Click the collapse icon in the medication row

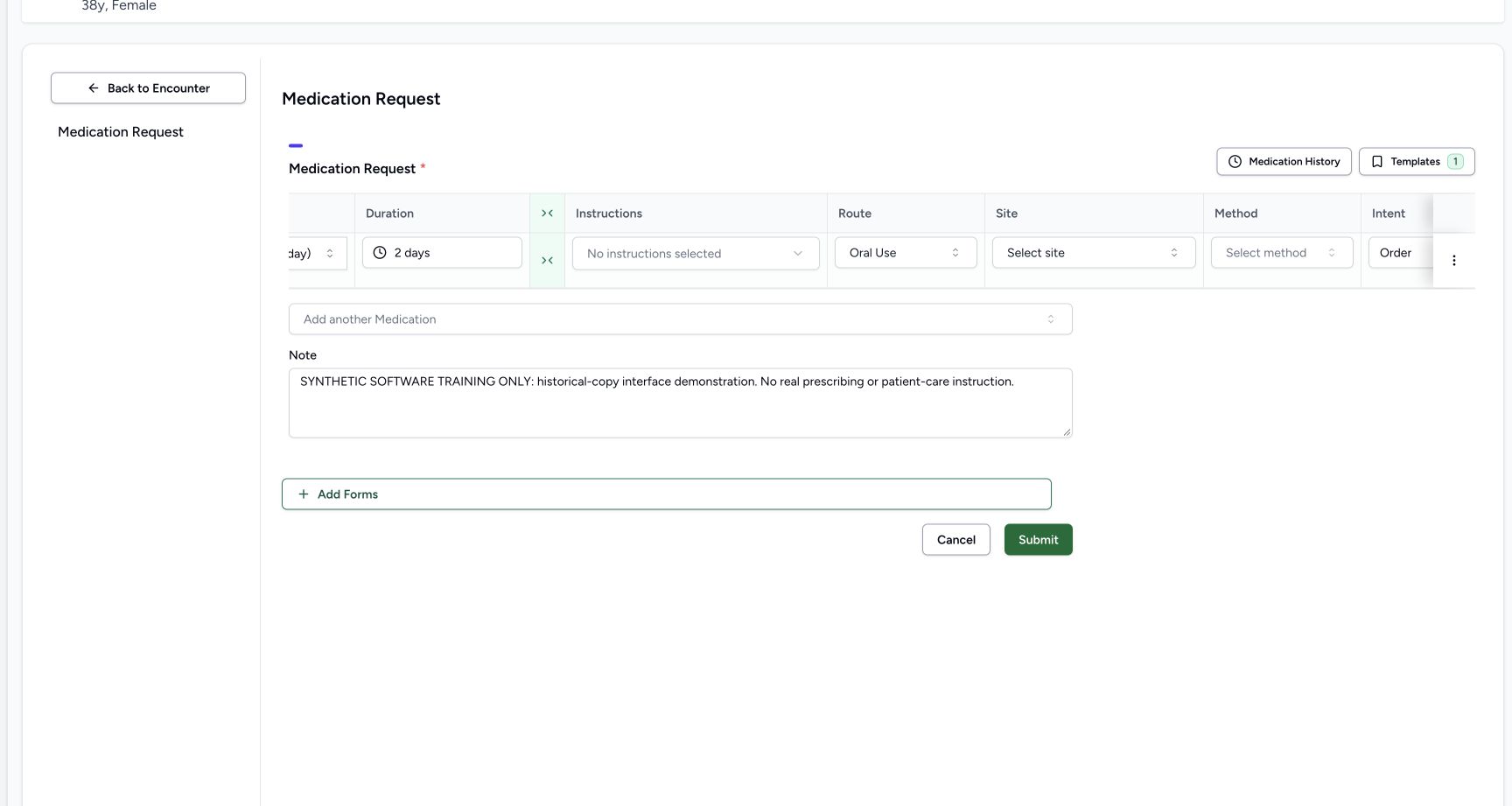point(547,261)
